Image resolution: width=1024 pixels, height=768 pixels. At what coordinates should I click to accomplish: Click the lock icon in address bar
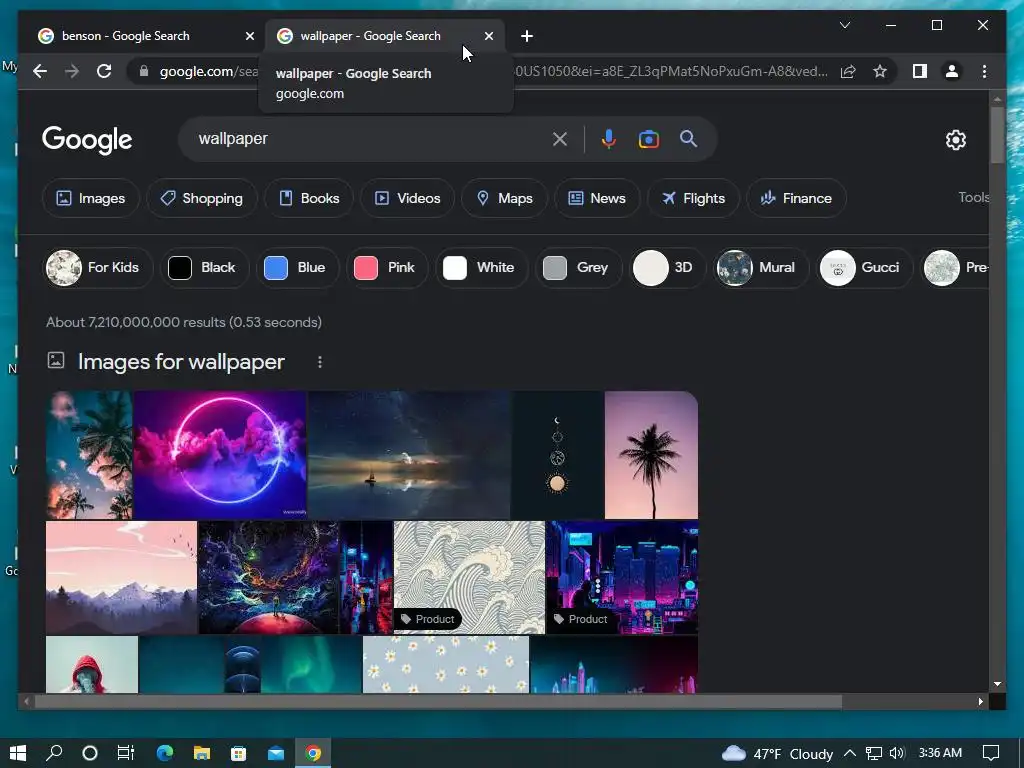pos(144,71)
